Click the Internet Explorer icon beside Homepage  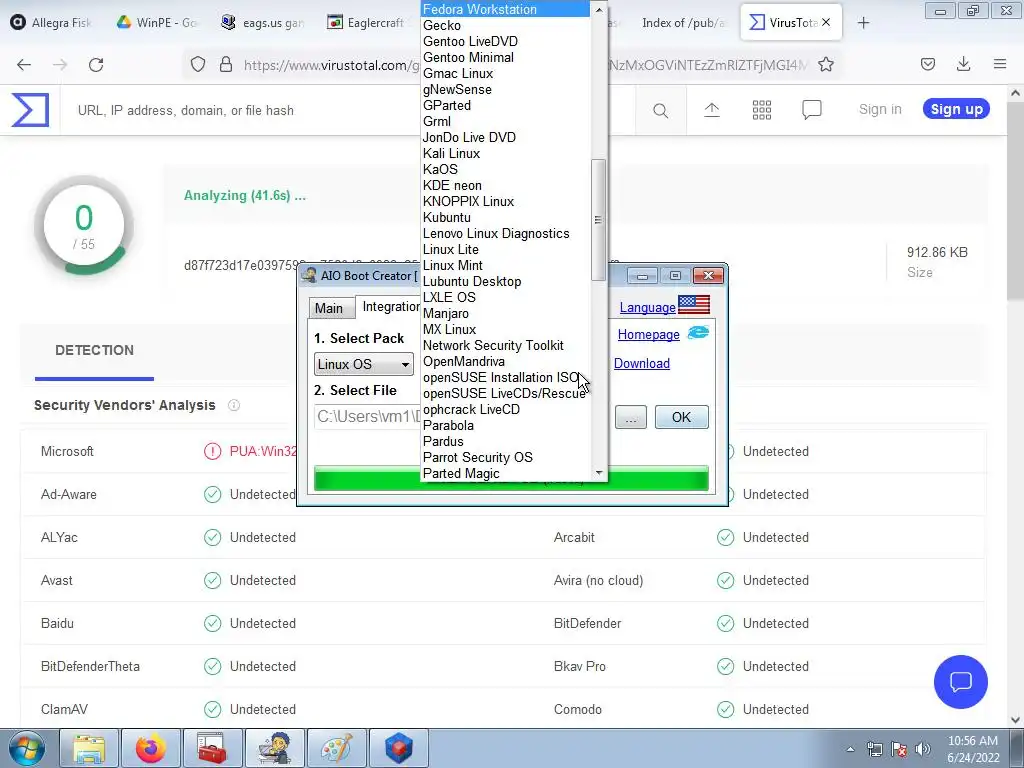(698, 332)
